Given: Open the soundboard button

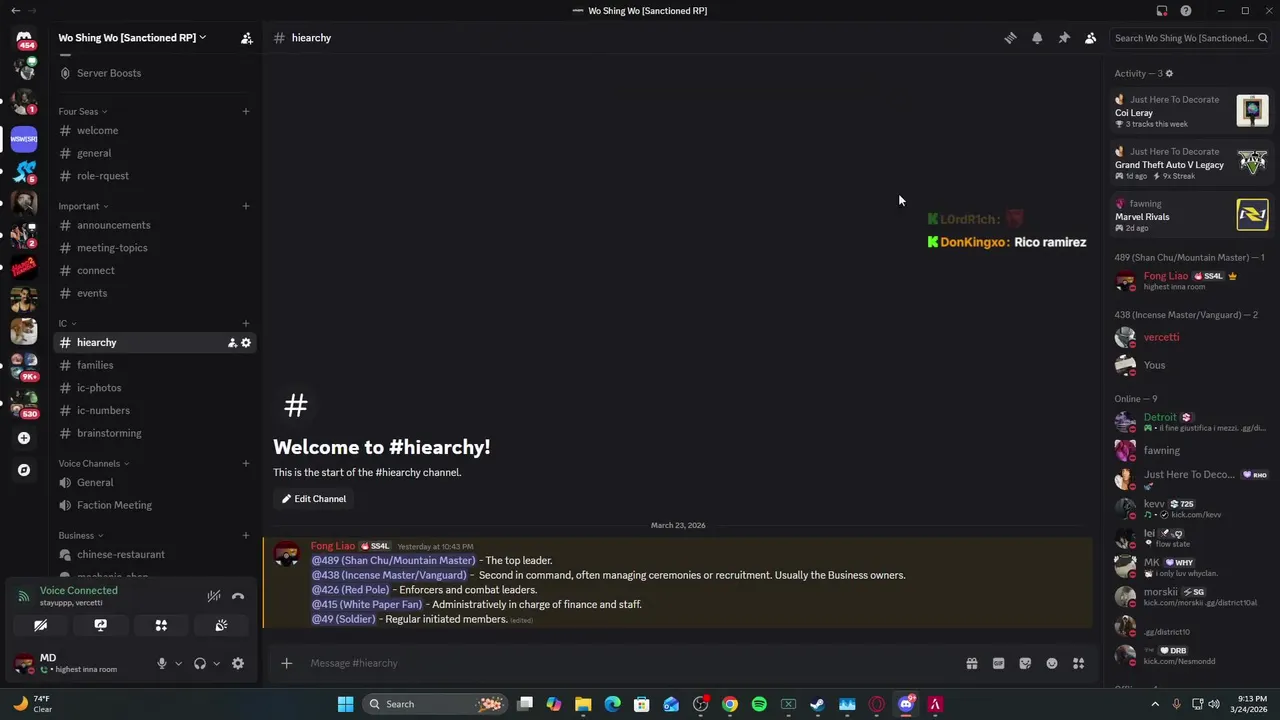Looking at the screenshot, I should click(221, 625).
